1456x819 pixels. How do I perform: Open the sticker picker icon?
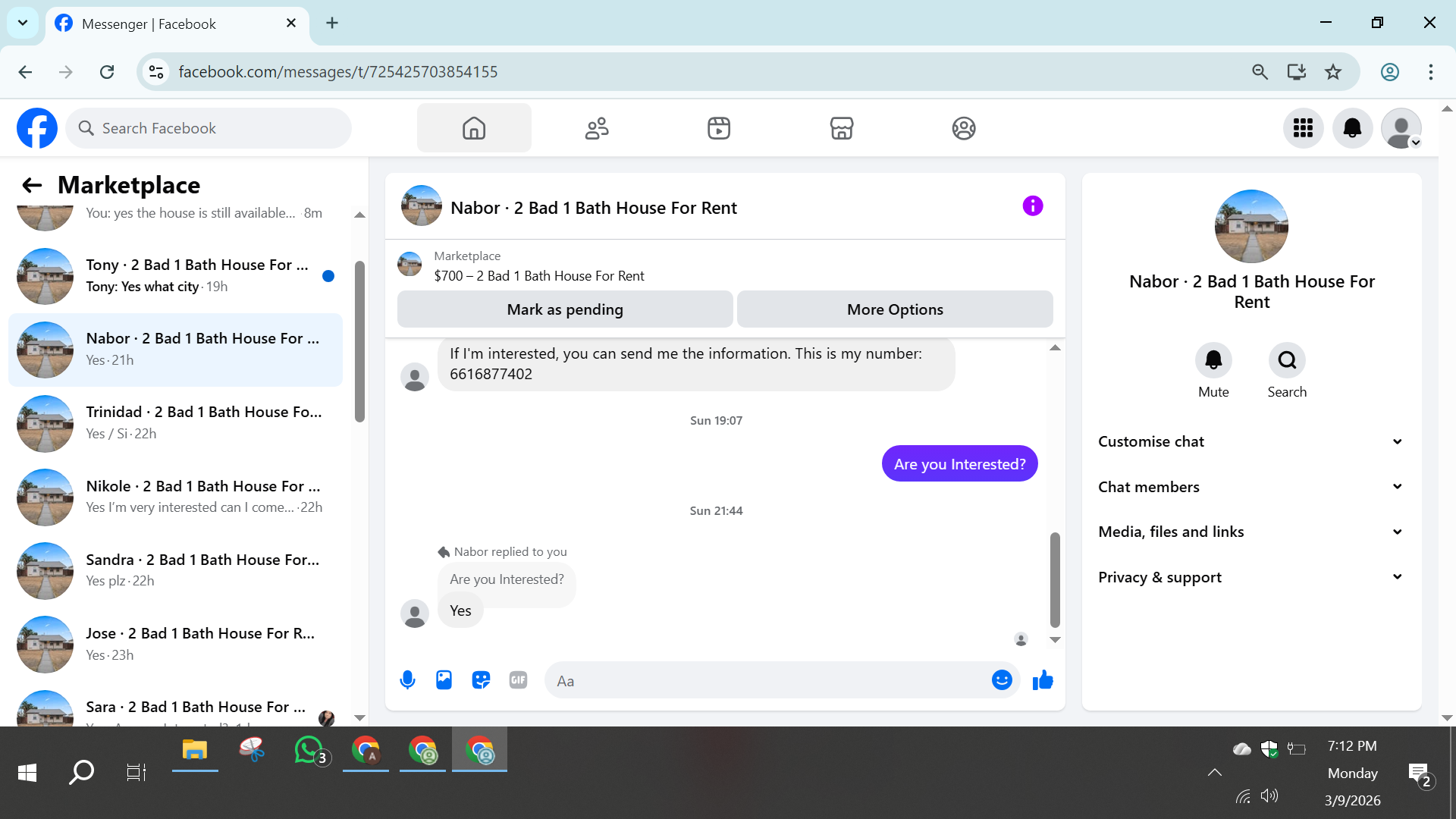pos(481,680)
